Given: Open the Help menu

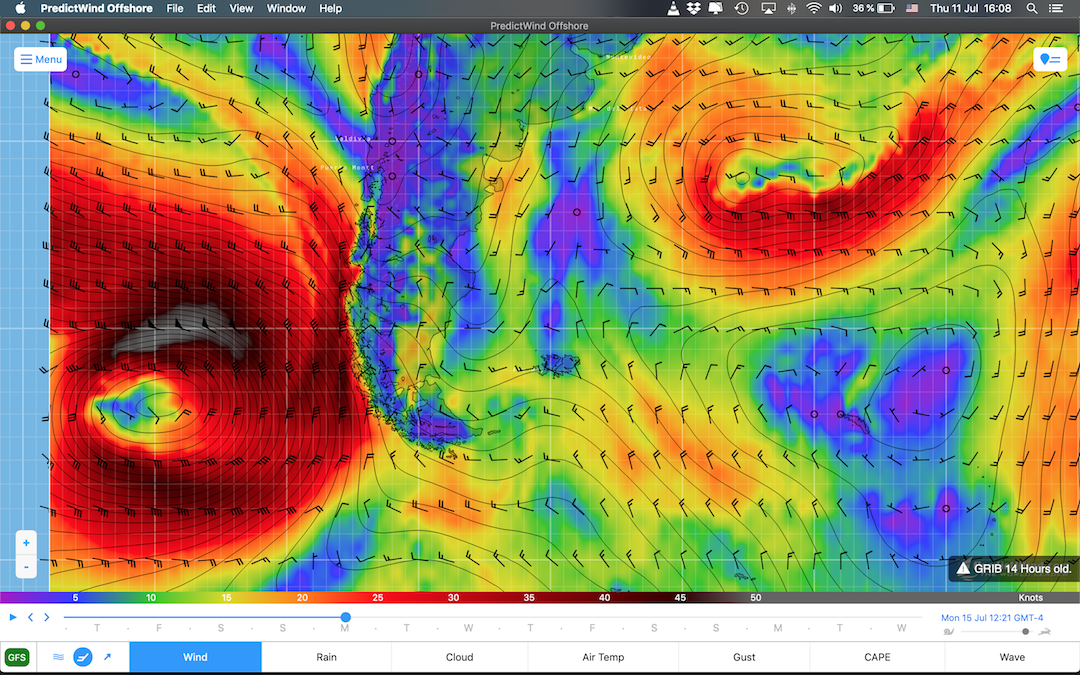Looking at the screenshot, I should 331,8.
